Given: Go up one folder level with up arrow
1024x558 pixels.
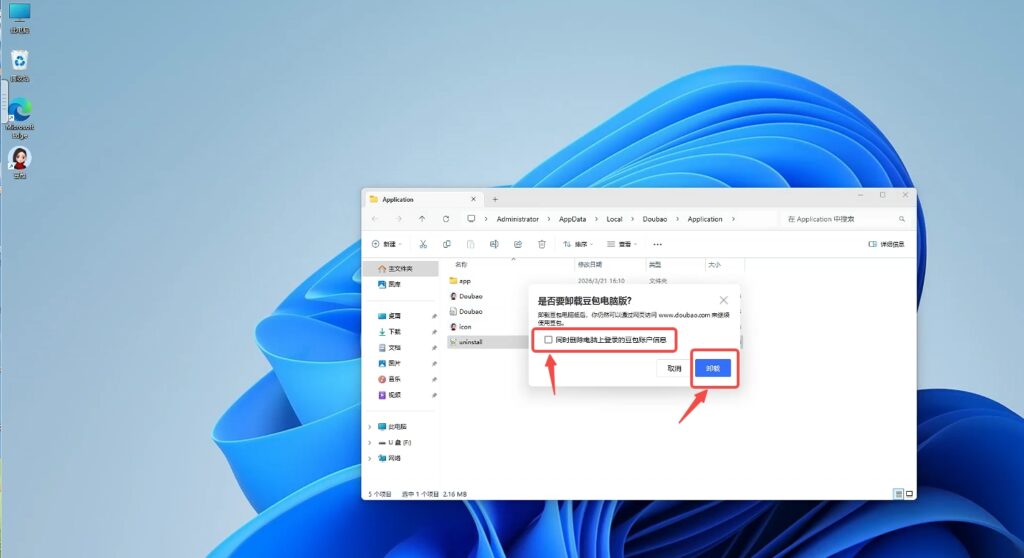Looking at the screenshot, I should coord(422,219).
